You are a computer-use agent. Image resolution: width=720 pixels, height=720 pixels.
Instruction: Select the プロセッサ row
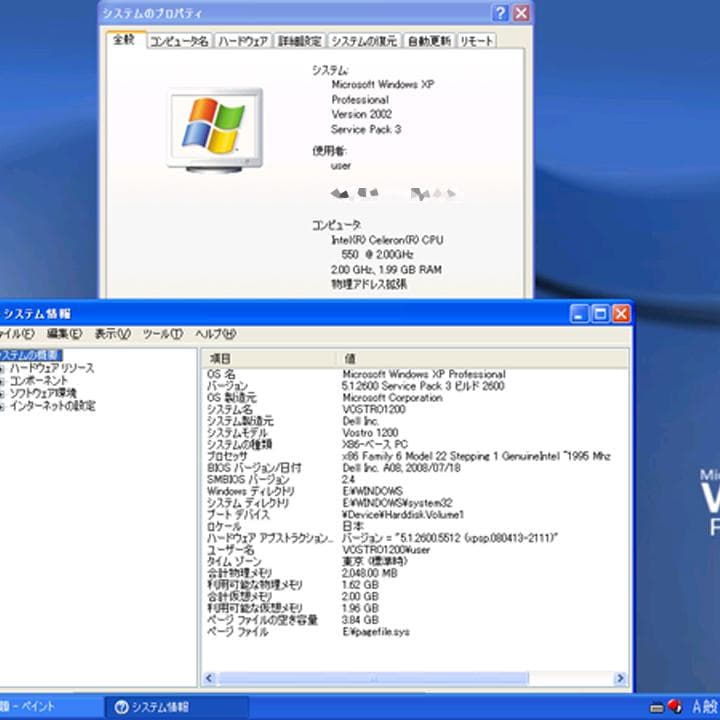(x=415, y=456)
